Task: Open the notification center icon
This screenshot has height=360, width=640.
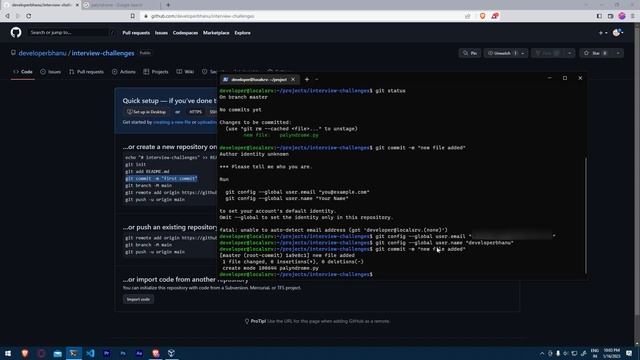Action: coord(629,353)
